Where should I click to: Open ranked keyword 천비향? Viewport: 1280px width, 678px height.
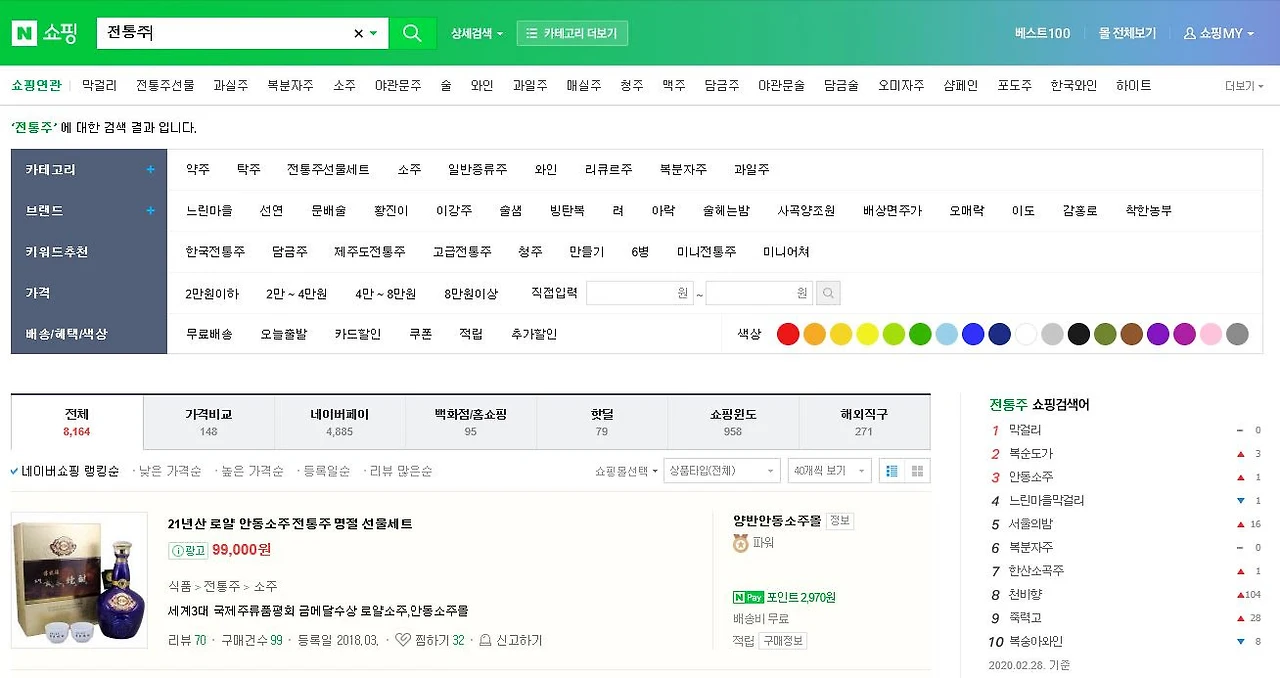pos(1025,595)
